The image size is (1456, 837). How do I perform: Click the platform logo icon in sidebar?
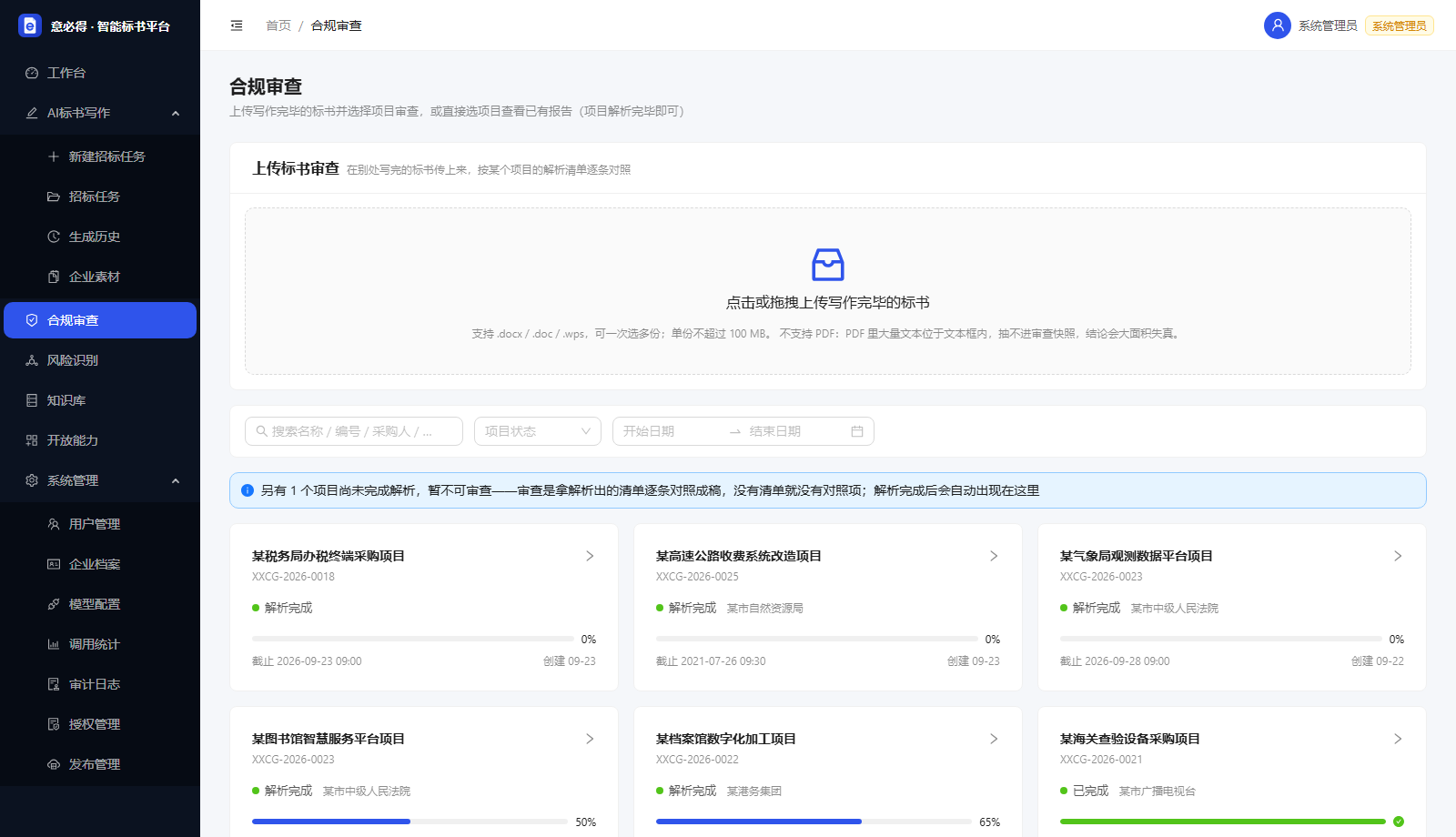pos(30,25)
